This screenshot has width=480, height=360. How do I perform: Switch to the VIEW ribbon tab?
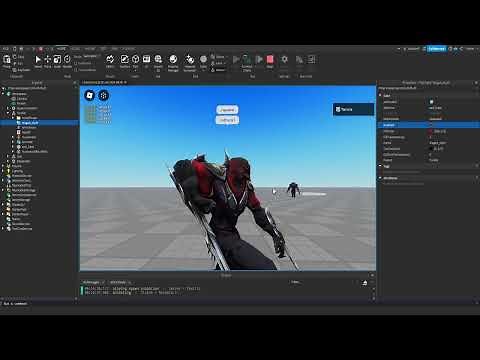point(115,49)
